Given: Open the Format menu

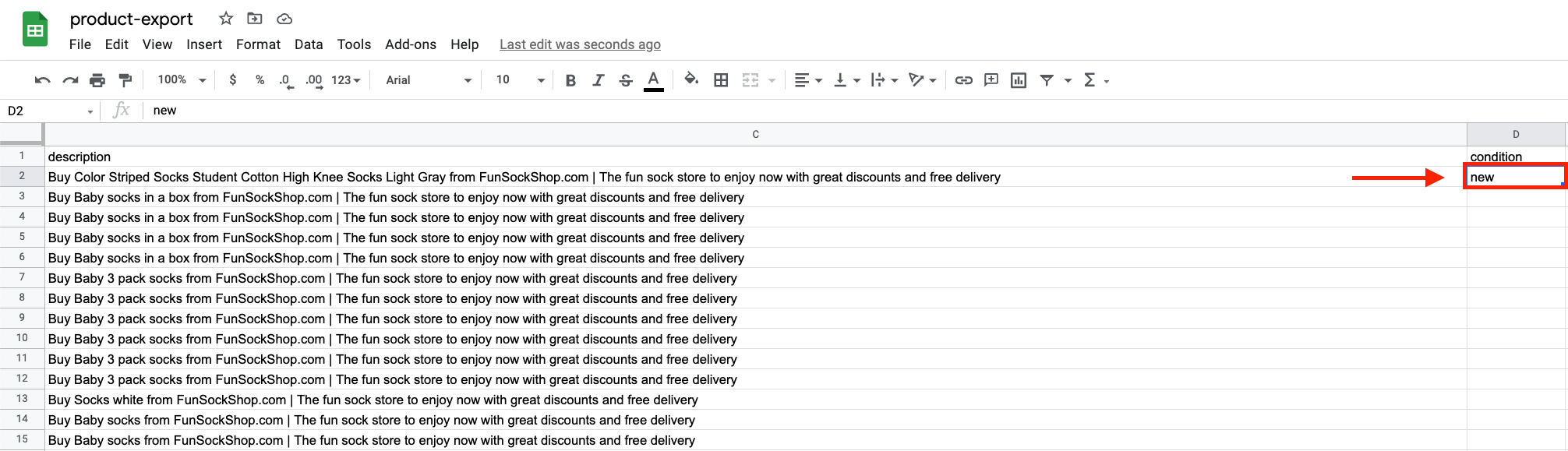Looking at the screenshot, I should pos(258,44).
